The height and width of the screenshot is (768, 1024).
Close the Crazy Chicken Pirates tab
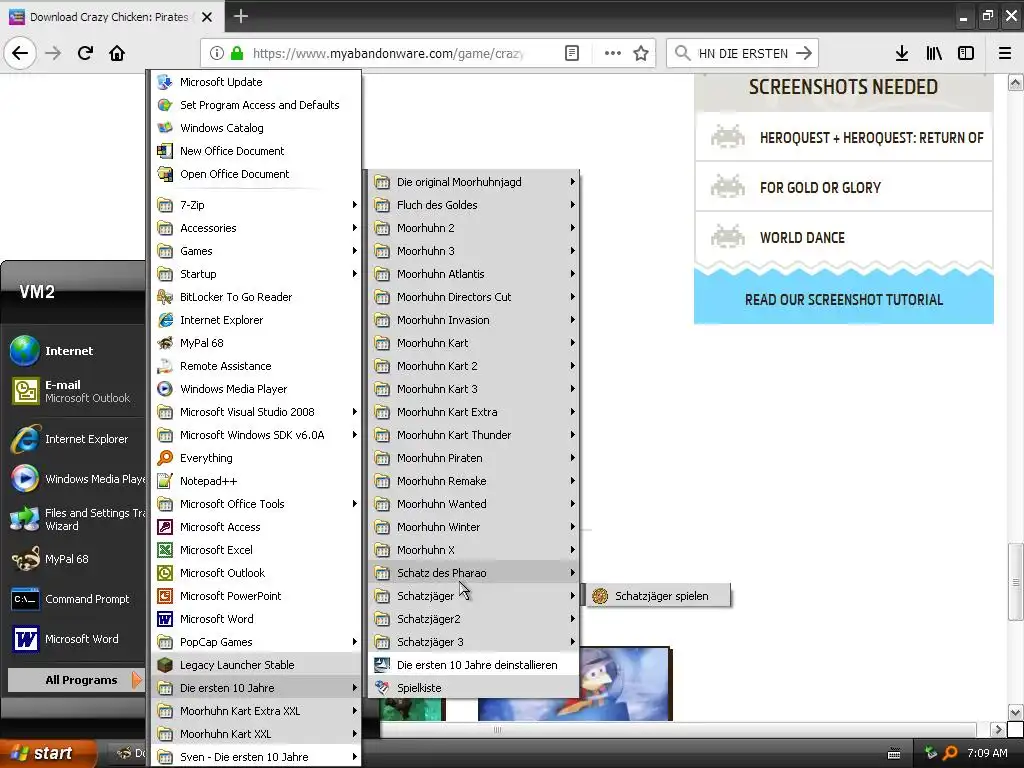[207, 17]
